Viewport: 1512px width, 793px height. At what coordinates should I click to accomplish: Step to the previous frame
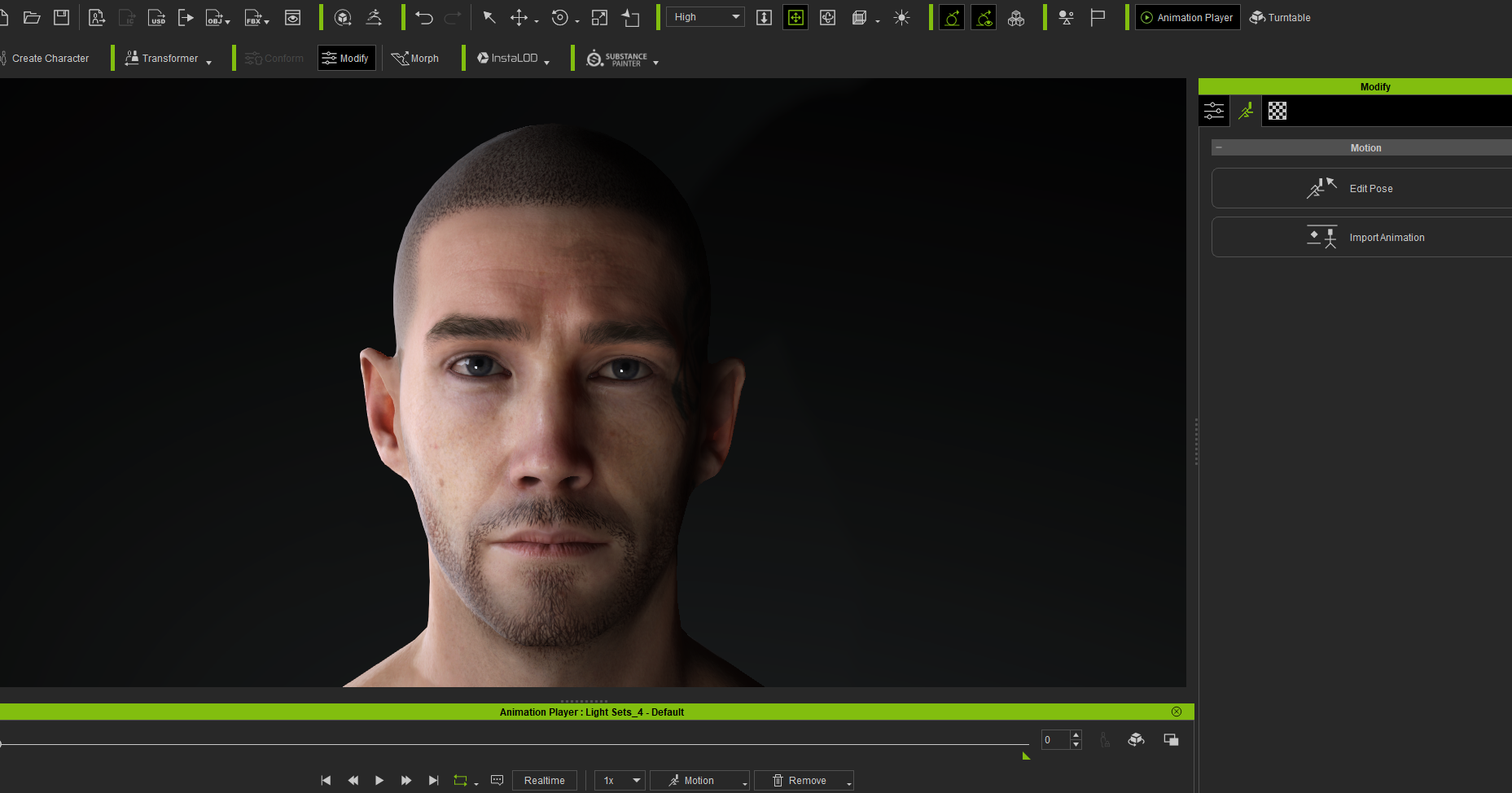(353, 780)
